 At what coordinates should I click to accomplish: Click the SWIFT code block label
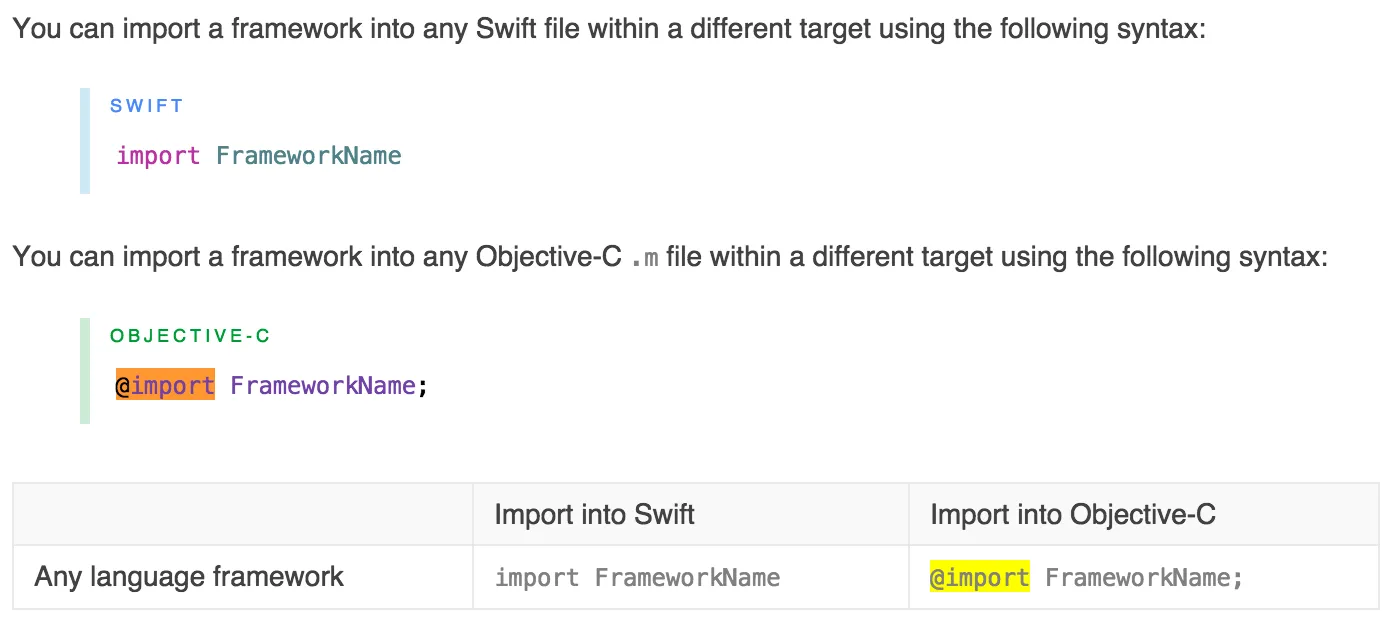point(146,106)
